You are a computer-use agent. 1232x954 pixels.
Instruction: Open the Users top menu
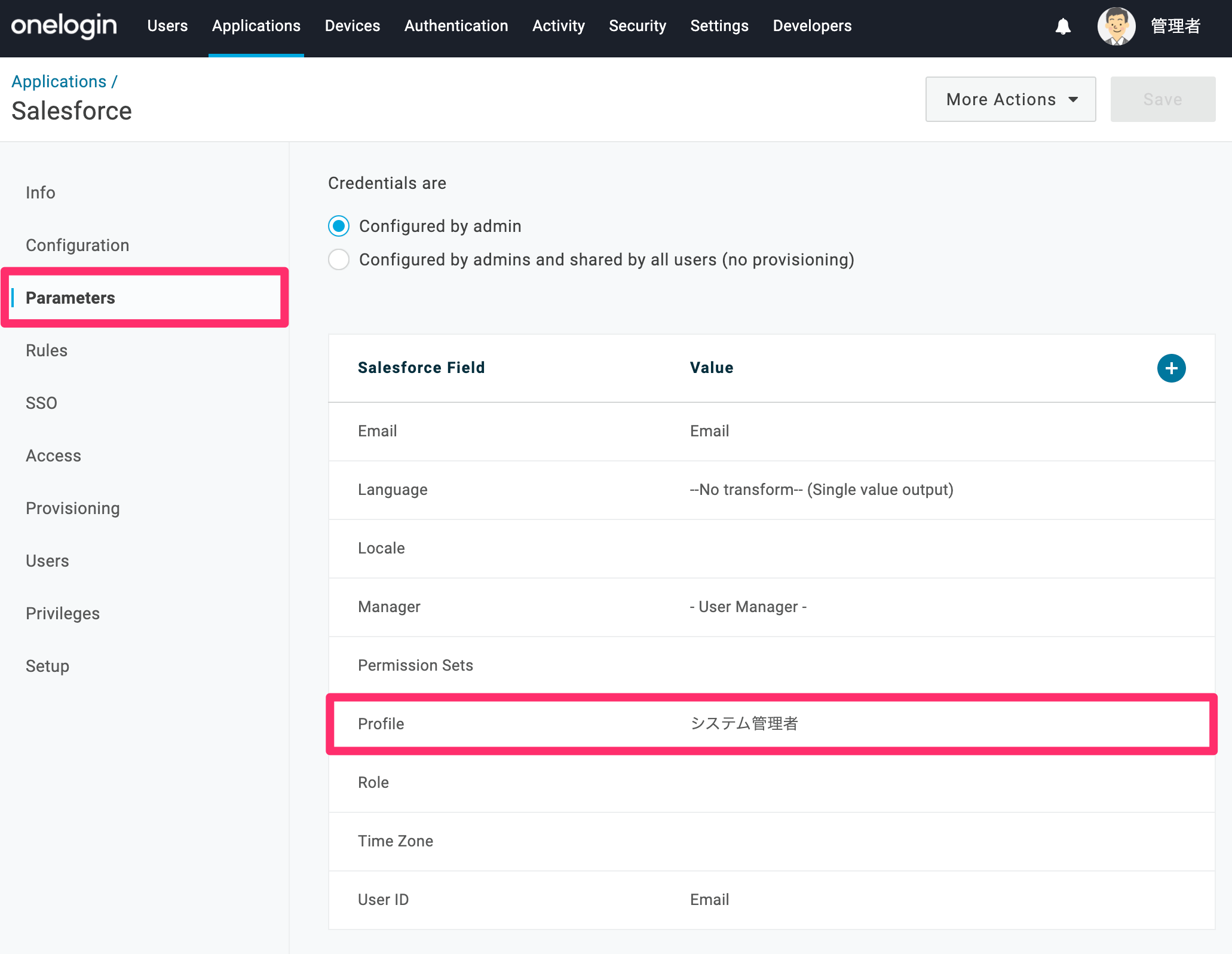(167, 26)
